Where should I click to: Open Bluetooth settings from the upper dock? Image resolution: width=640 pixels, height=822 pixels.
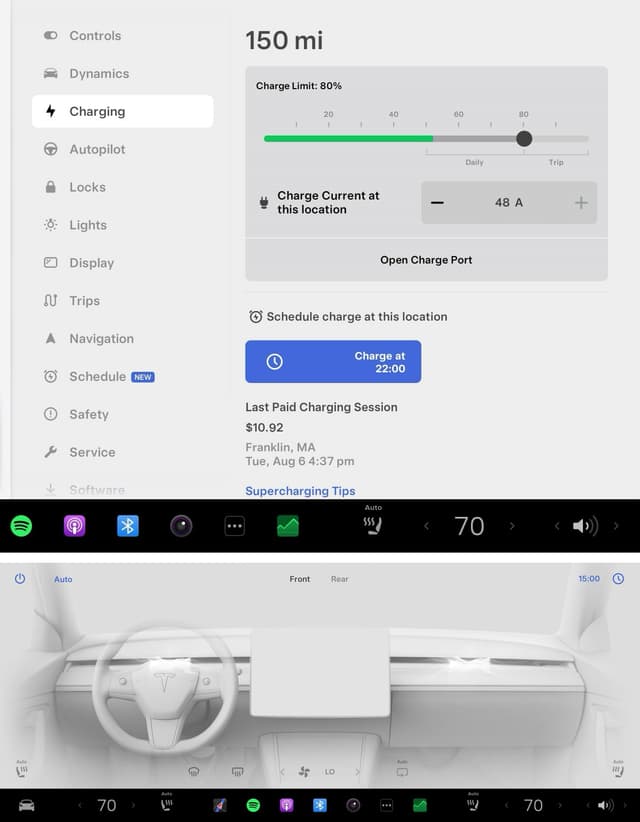pos(128,526)
